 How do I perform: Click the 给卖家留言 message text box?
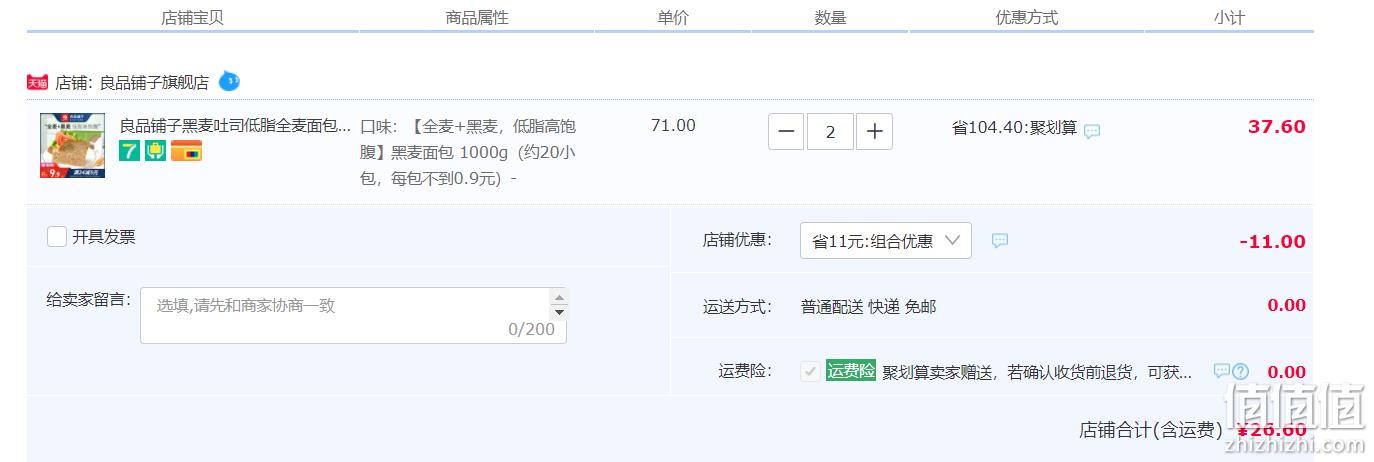[353, 315]
